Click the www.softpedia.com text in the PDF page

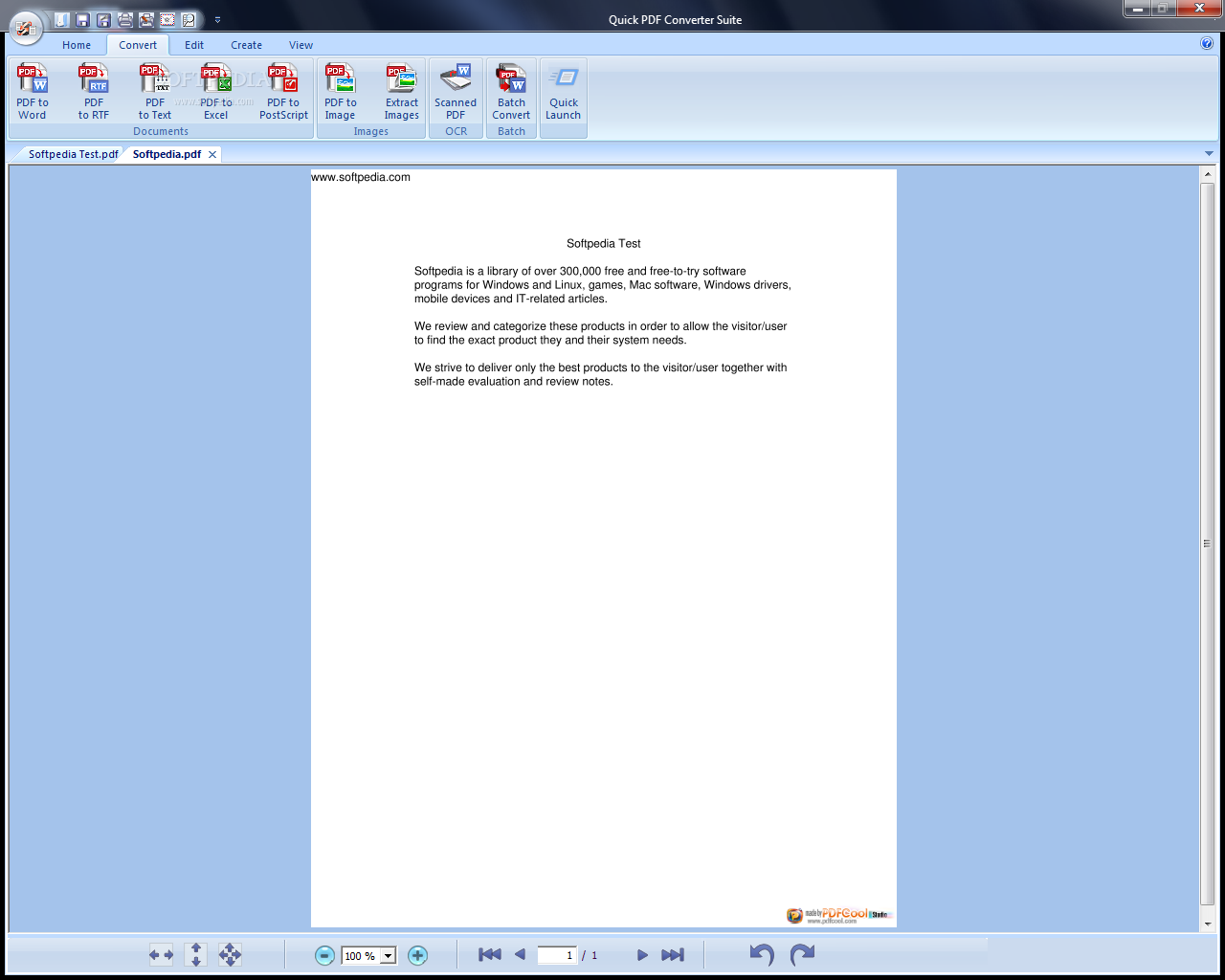click(361, 177)
